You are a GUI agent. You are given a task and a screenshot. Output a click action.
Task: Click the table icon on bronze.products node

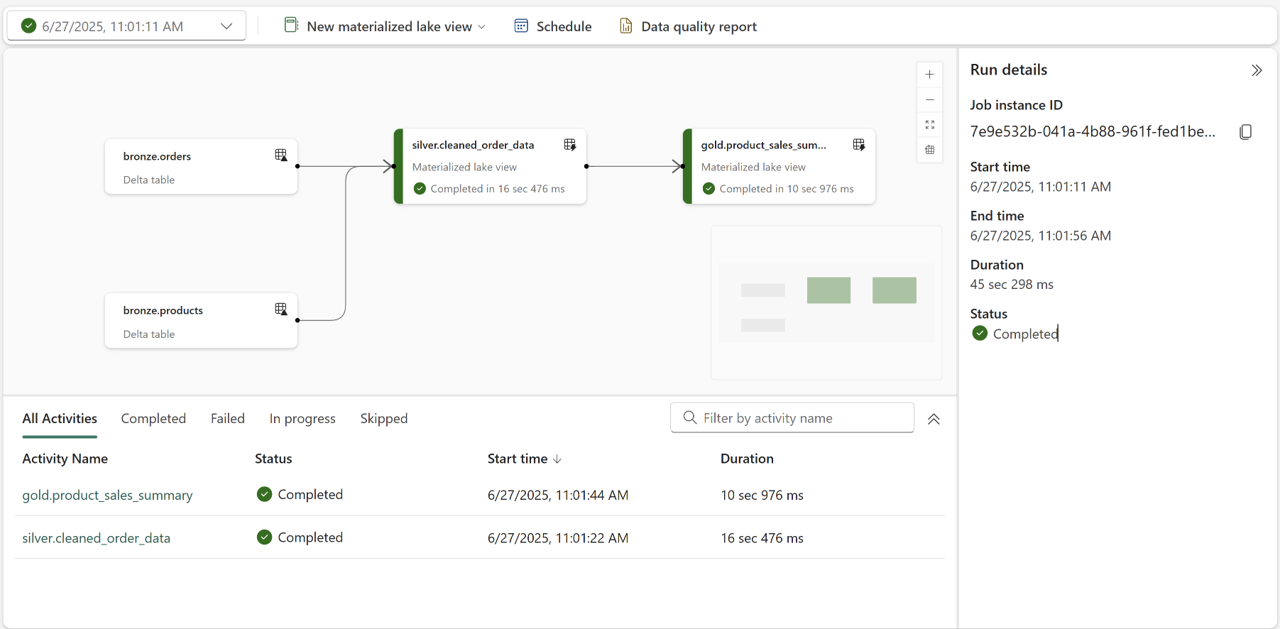point(281,309)
